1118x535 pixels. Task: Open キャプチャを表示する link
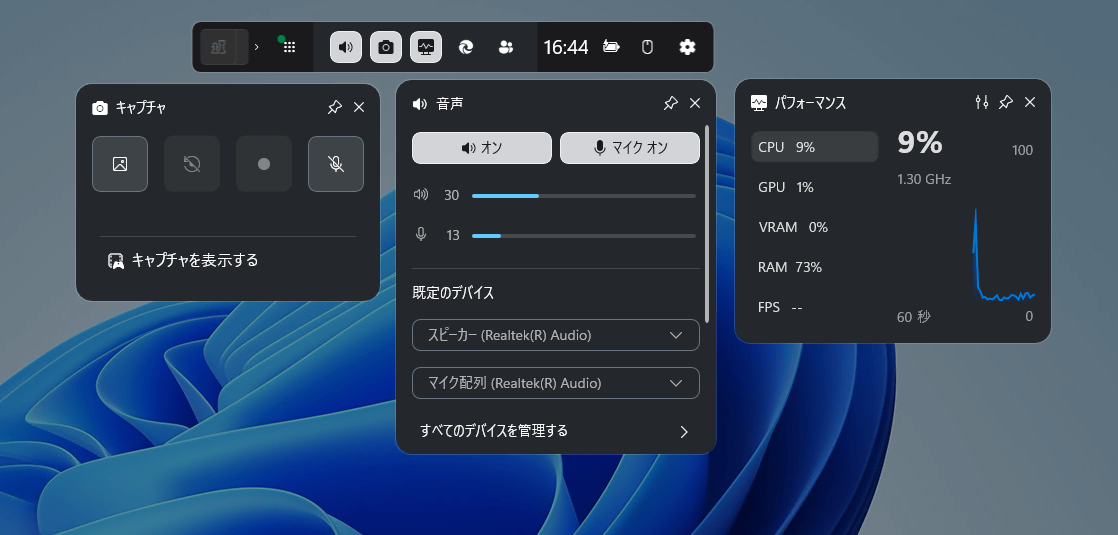coord(183,260)
